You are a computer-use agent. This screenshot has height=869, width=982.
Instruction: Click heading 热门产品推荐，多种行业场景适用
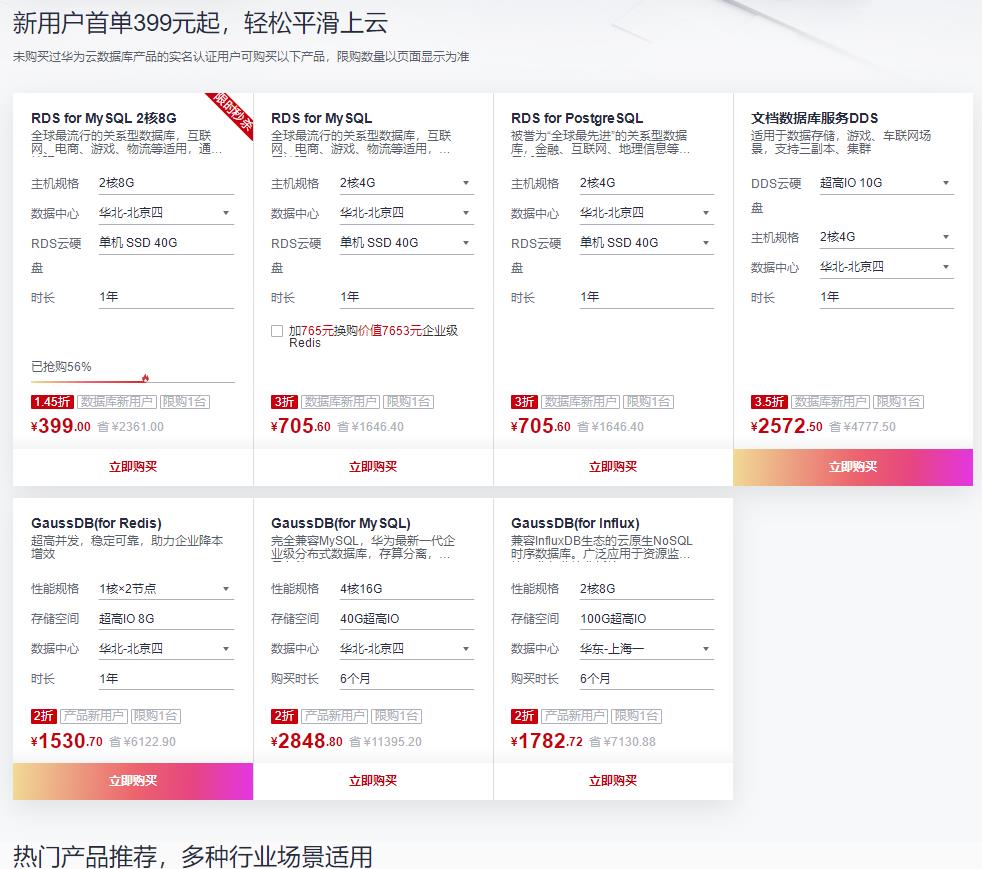pyautogui.click(x=193, y=856)
